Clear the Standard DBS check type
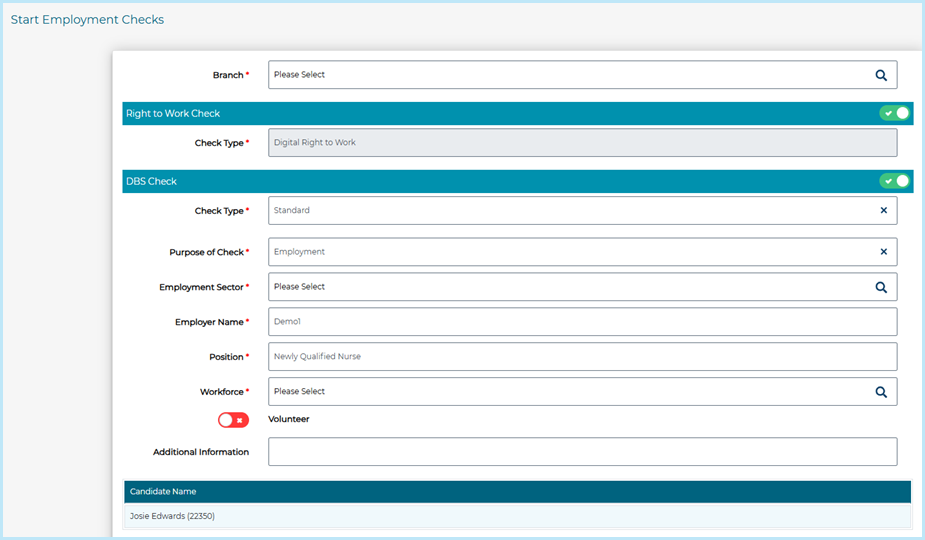The image size is (925, 540). (884, 210)
